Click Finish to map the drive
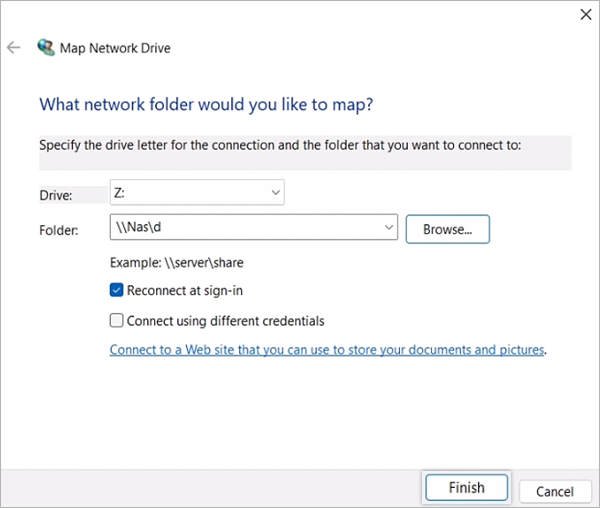600x508 pixels. pos(466,488)
